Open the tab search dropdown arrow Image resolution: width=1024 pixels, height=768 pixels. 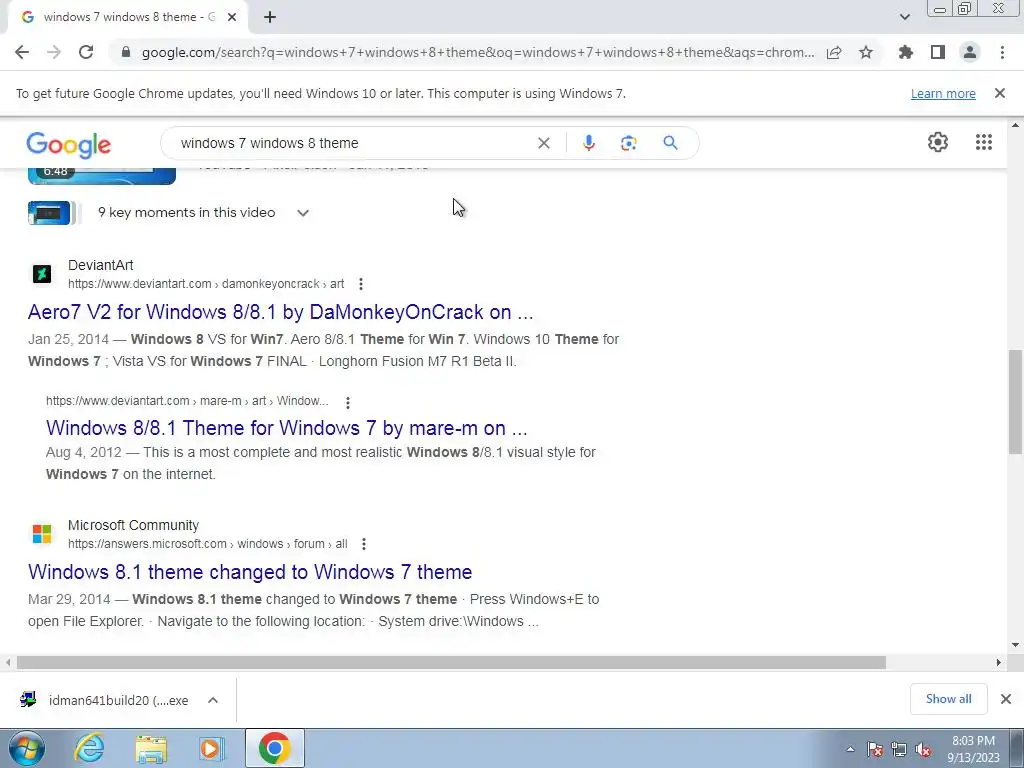pos(904,17)
